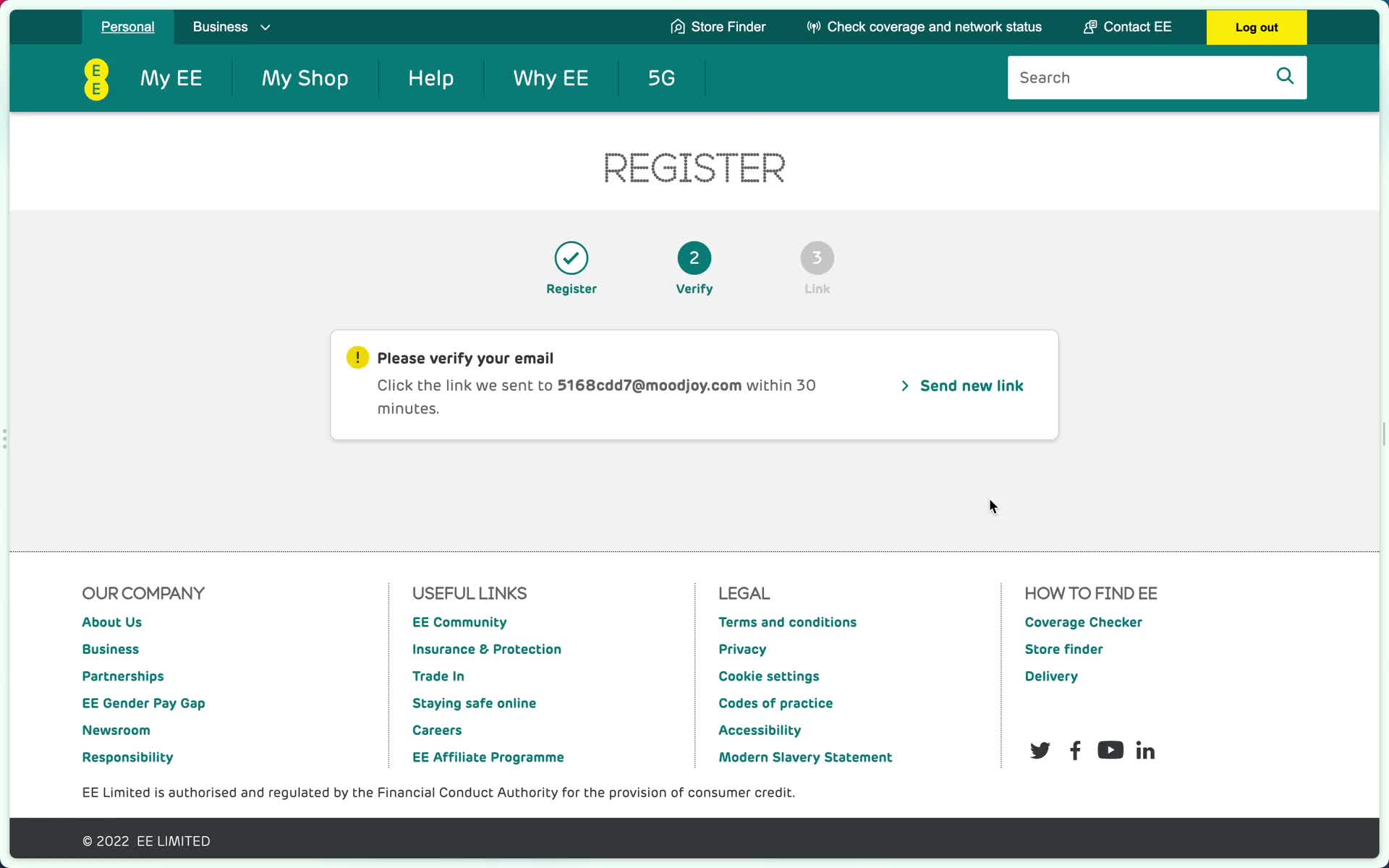
Task: Click the Contact EE chat icon
Action: click(x=1089, y=27)
